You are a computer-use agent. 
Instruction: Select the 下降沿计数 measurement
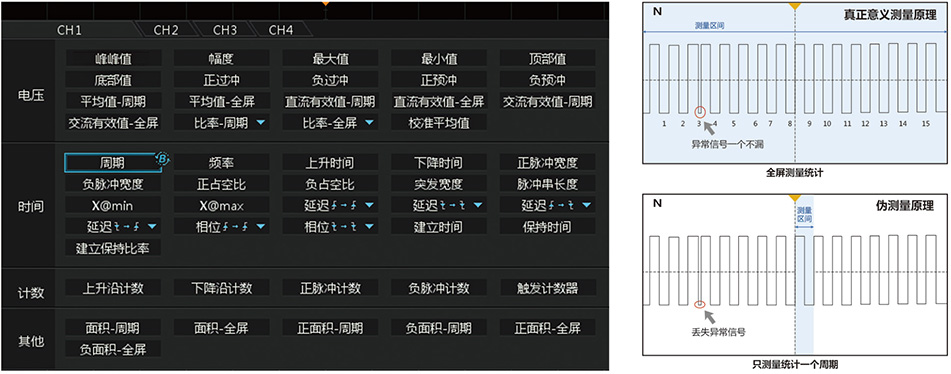tap(222, 288)
